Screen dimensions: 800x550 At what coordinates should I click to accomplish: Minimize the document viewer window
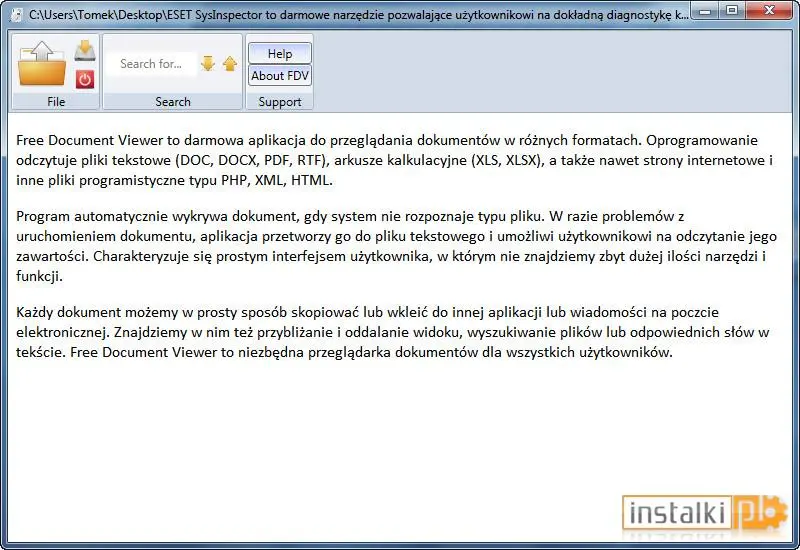tap(705, 11)
